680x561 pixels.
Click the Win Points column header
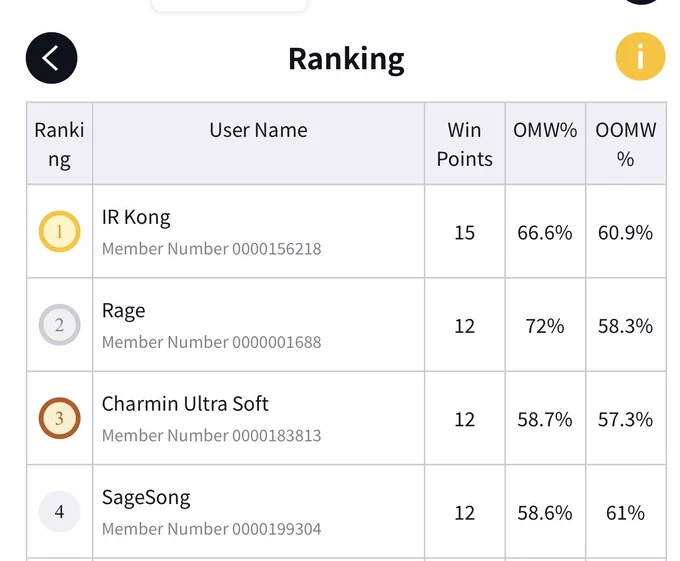pos(464,144)
